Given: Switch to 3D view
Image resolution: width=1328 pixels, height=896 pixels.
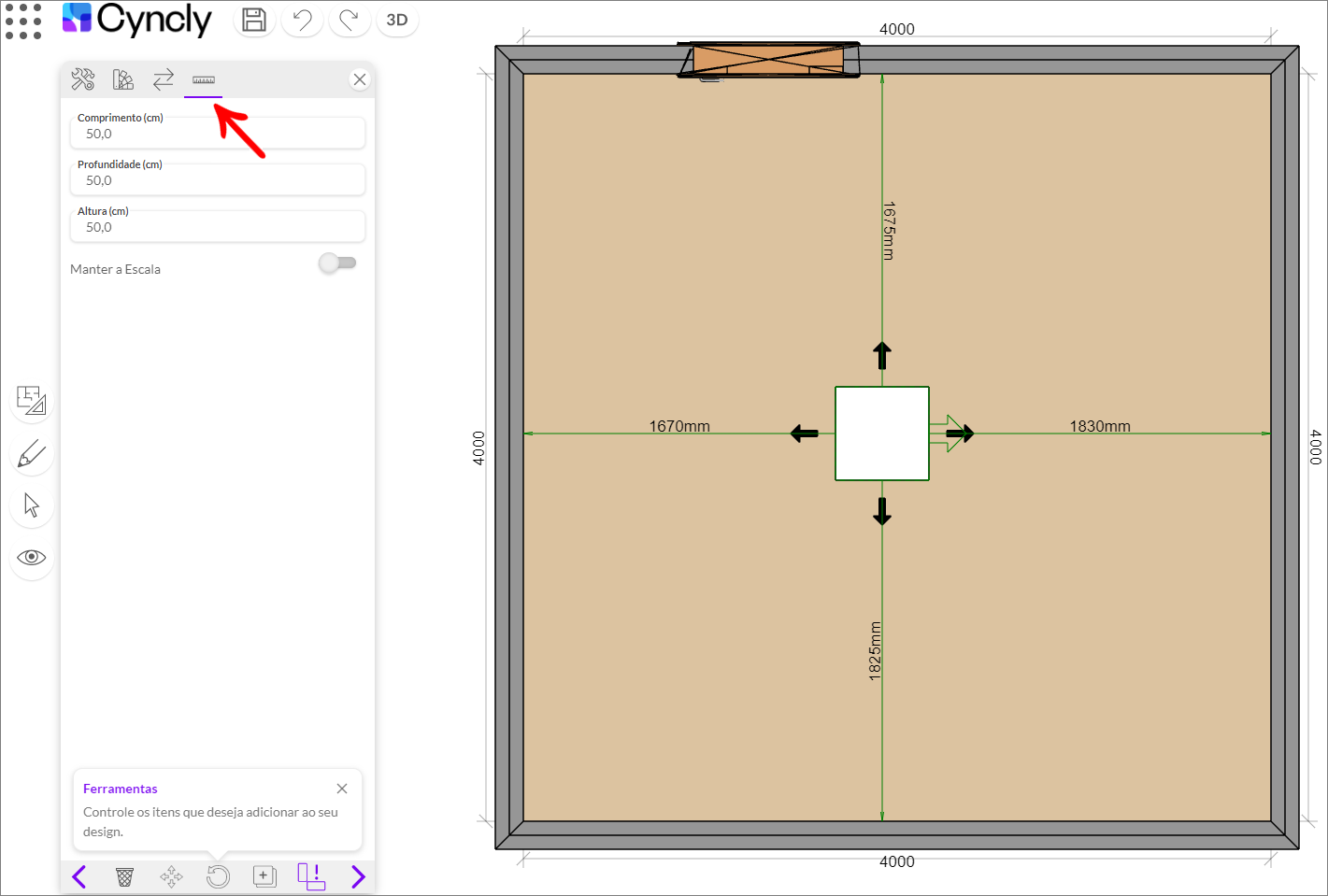Looking at the screenshot, I should pyautogui.click(x=397, y=20).
